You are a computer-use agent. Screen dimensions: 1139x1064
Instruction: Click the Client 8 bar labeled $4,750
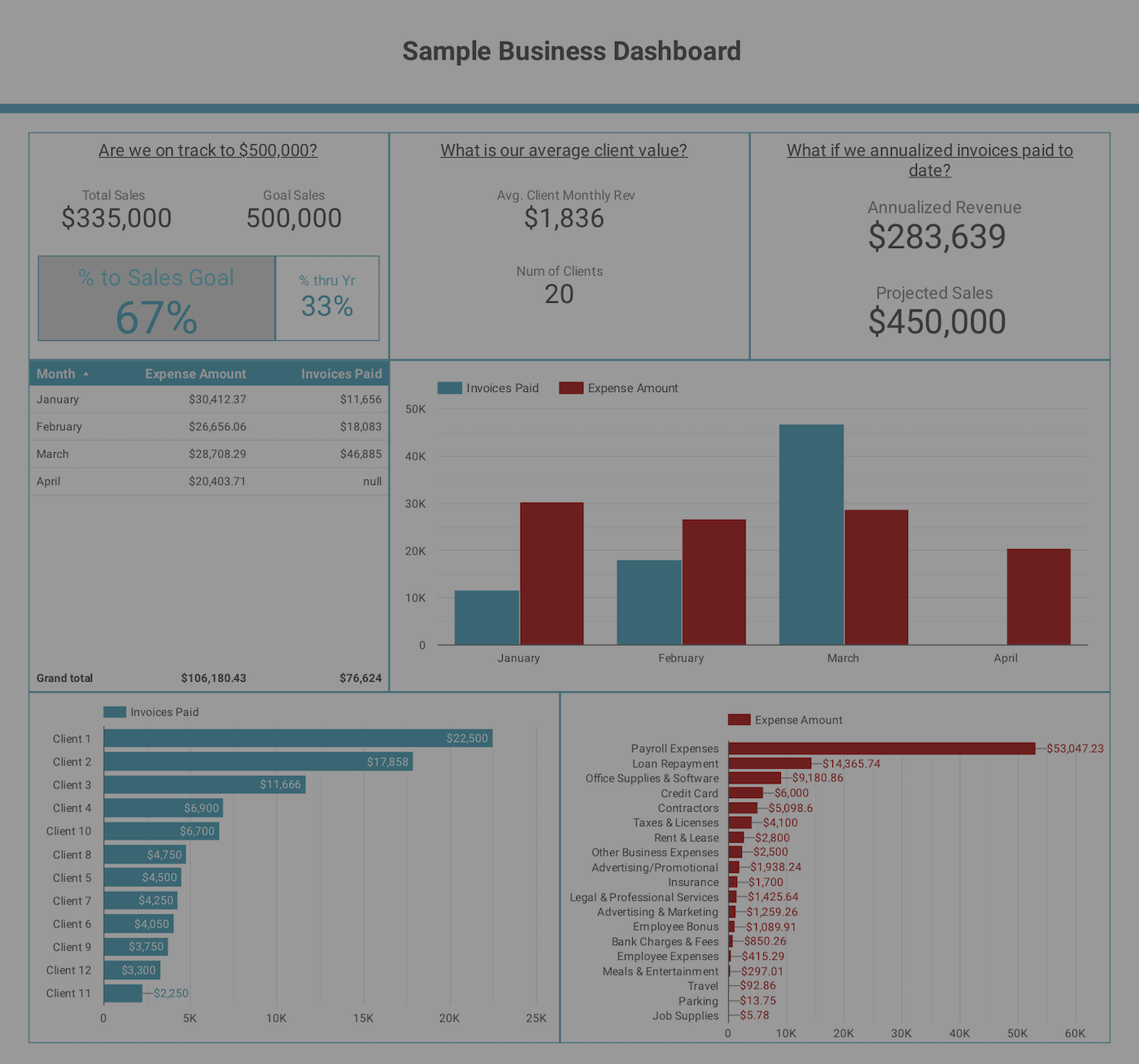[145, 854]
